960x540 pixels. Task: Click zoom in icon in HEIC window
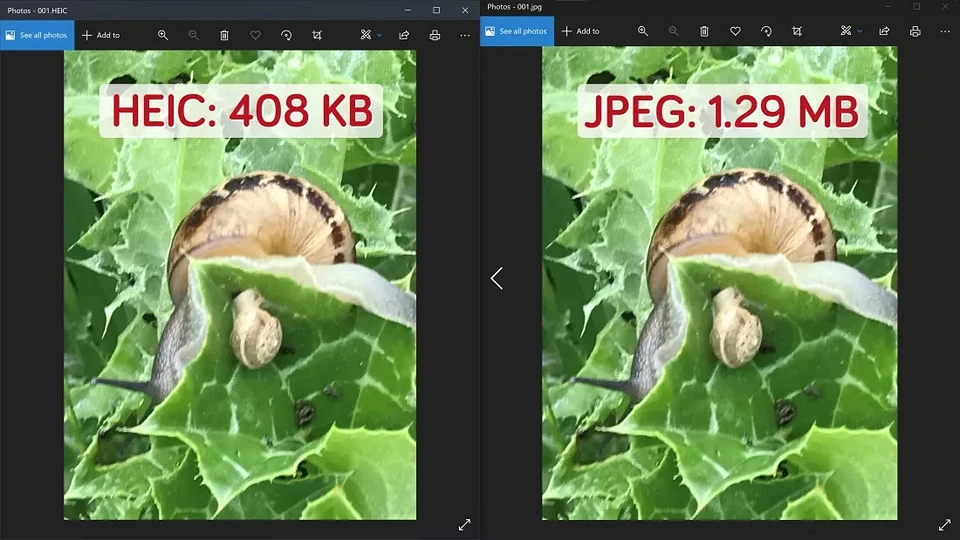(163, 35)
